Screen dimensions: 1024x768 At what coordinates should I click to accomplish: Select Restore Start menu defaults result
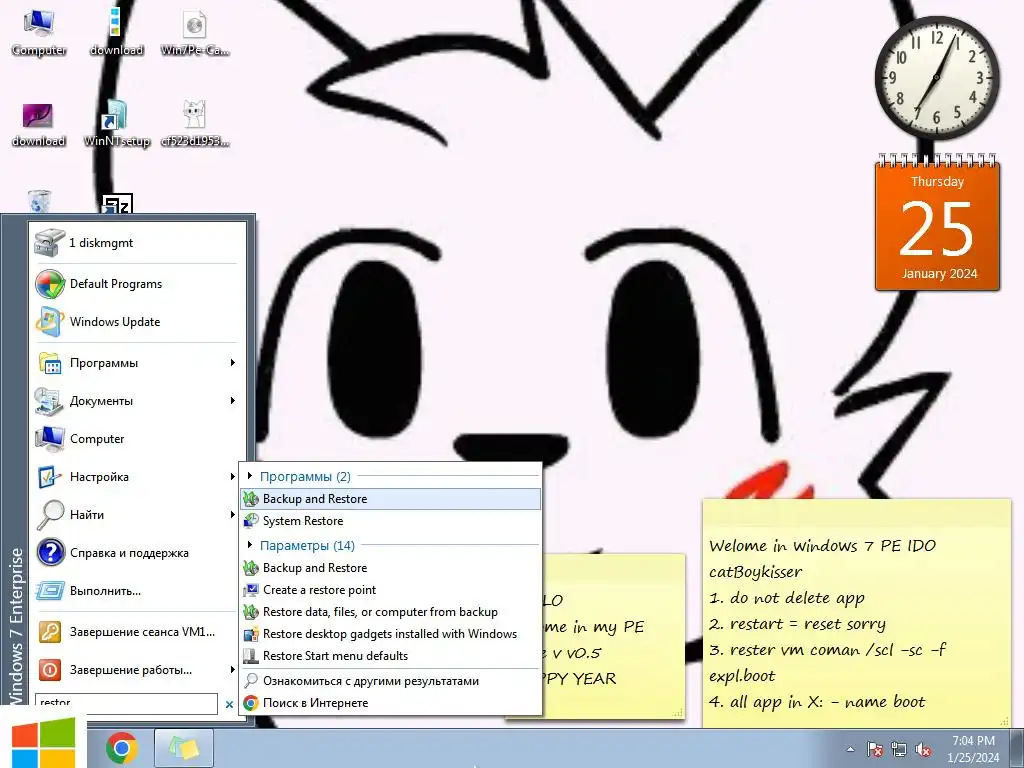(391, 656)
